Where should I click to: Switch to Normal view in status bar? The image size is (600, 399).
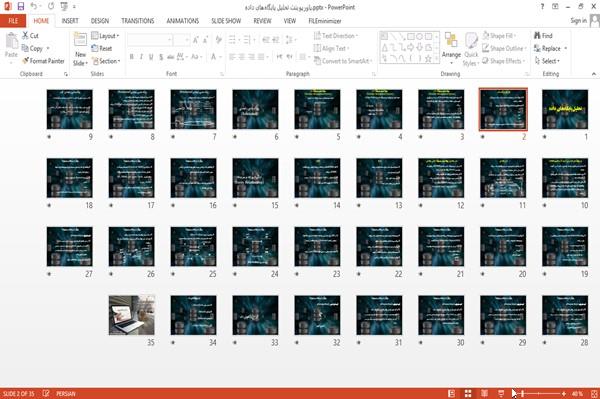pos(452,393)
